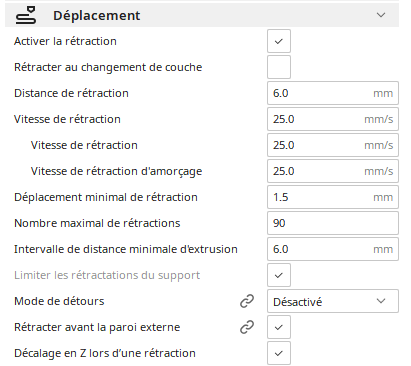Open the Mode de détours dropdown
The image size is (411, 366).
pyautogui.click(x=333, y=301)
